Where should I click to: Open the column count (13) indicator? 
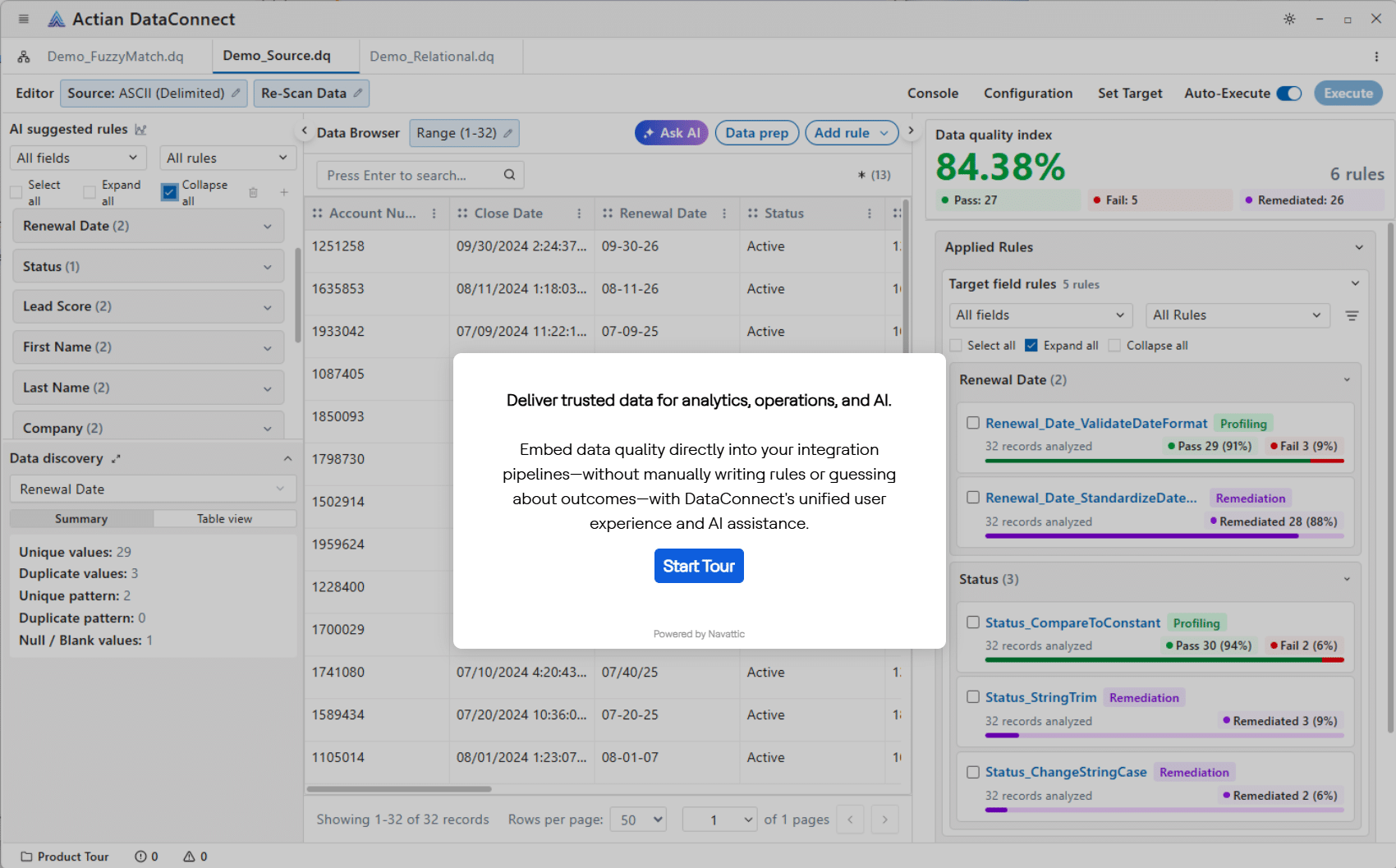874,175
